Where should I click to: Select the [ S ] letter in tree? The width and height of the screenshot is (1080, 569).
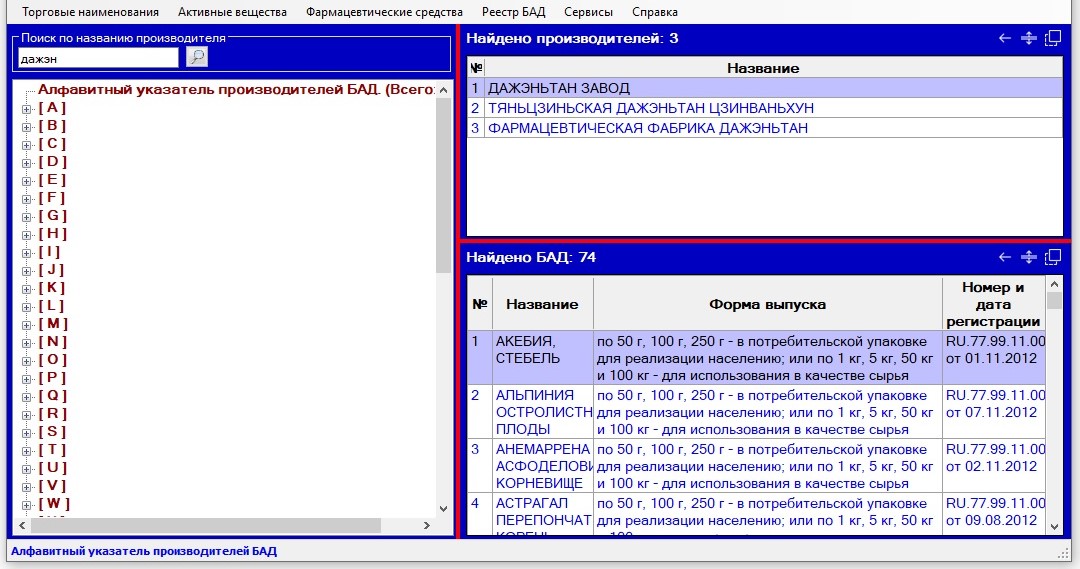pos(52,432)
